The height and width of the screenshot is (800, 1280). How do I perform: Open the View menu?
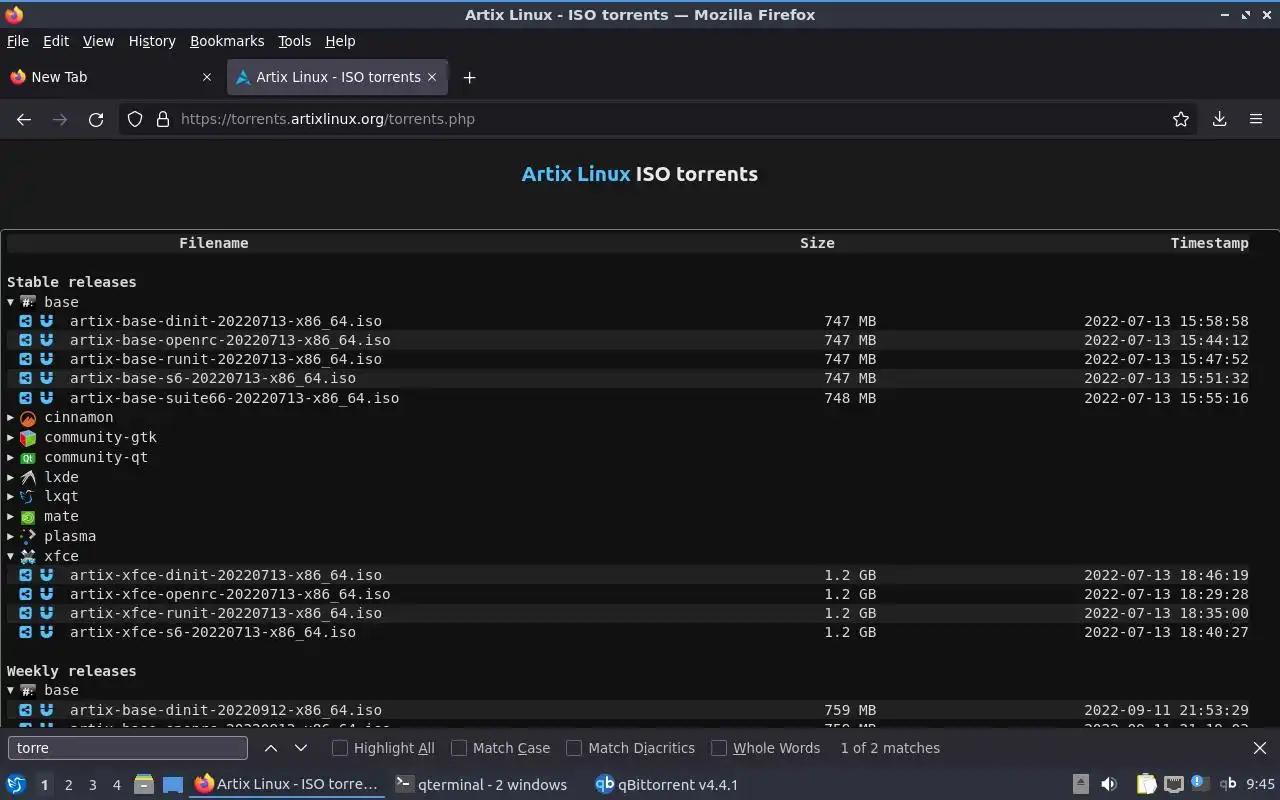[98, 41]
